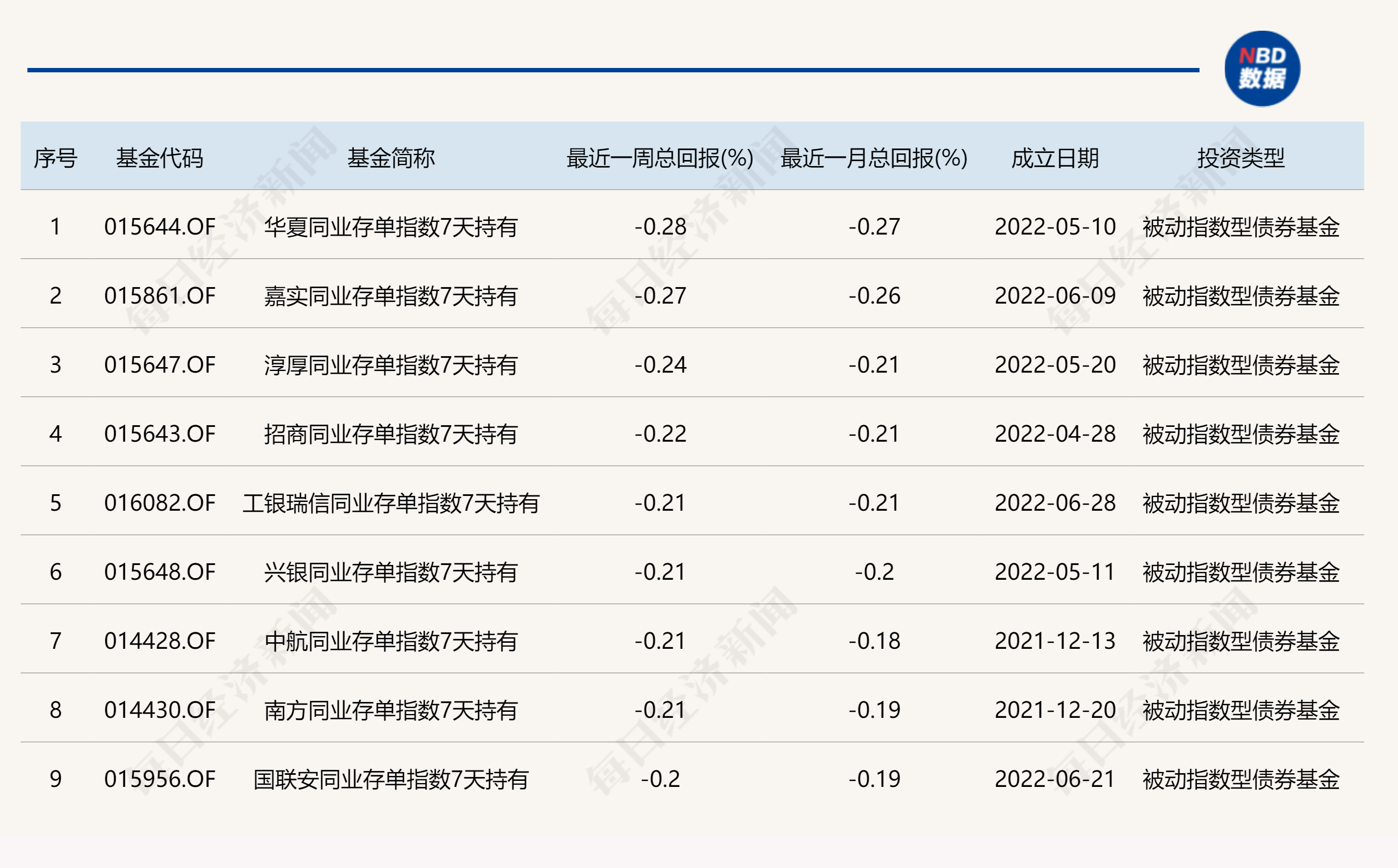
Task: Select fund code 014428.OF
Action: tap(160, 641)
